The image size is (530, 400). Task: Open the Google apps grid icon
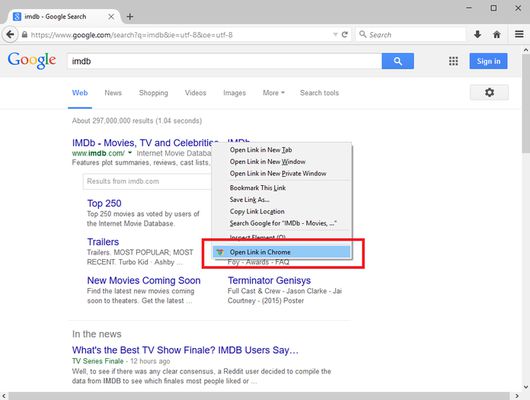click(x=453, y=61)
